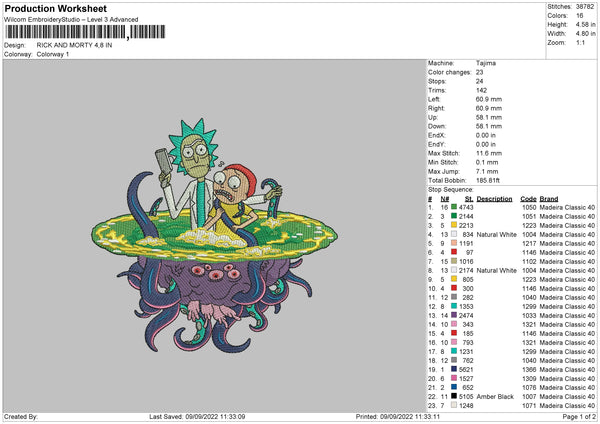Click the magenta swatch beside stitch count 1527
Viewport: 600px width, 424px height.
click(454, 378)
